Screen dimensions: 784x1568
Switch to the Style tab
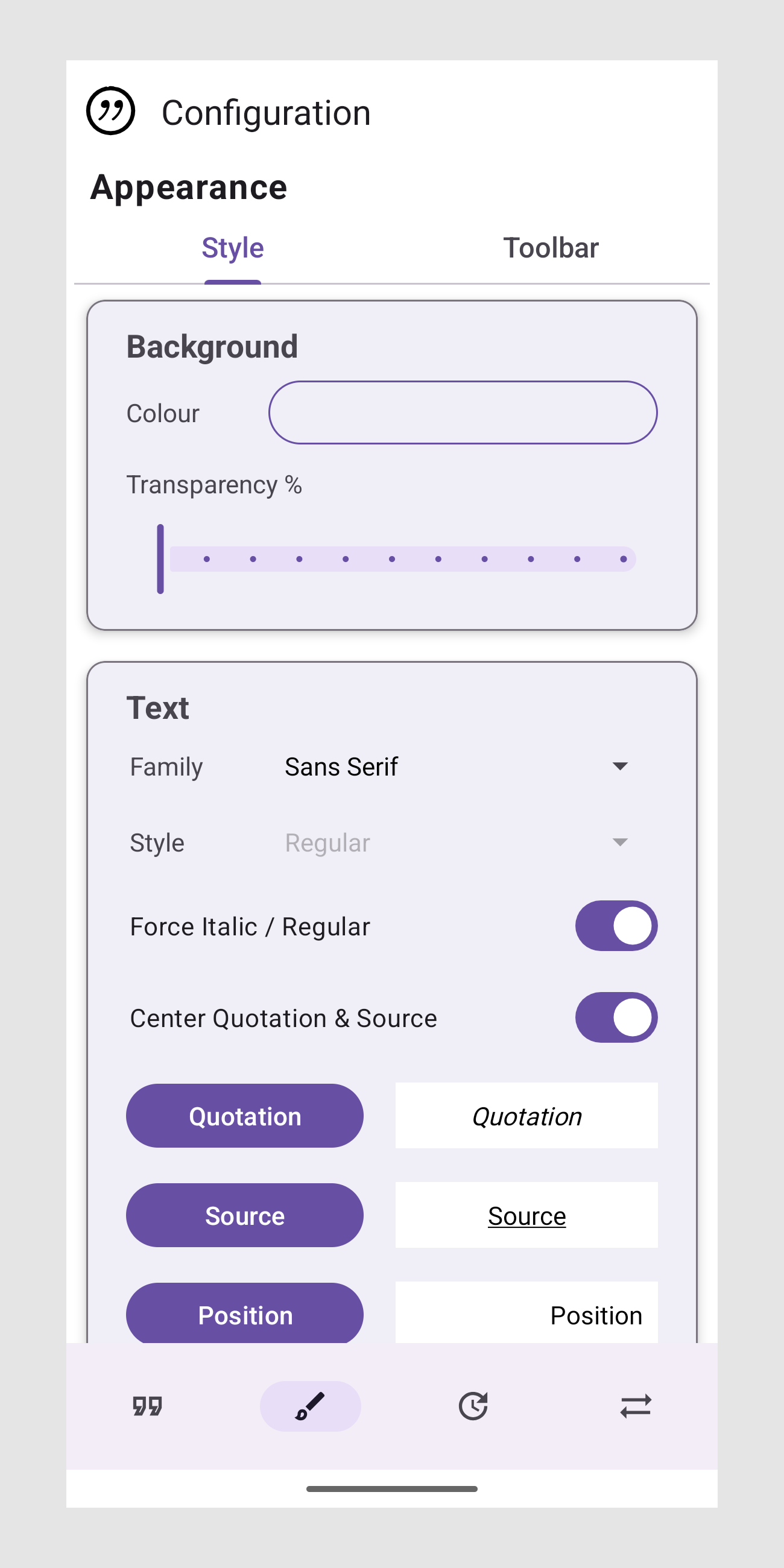(x=233, y=248)
